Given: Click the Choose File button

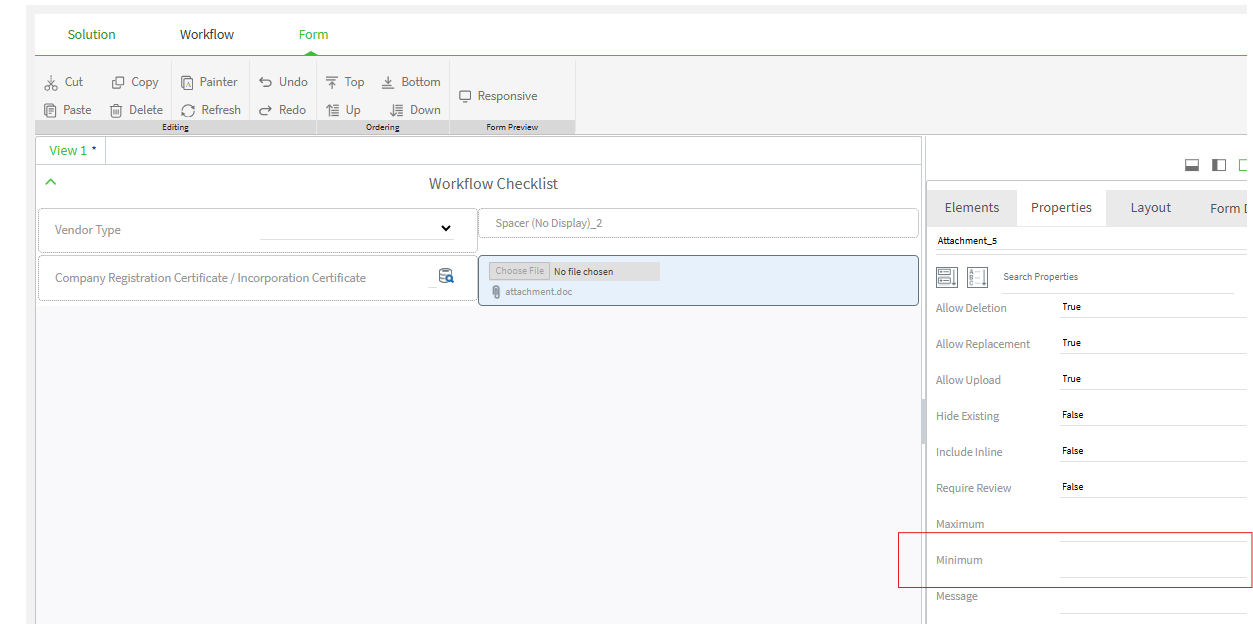Looking at the screenshot, I should click(x=519, y=271).
